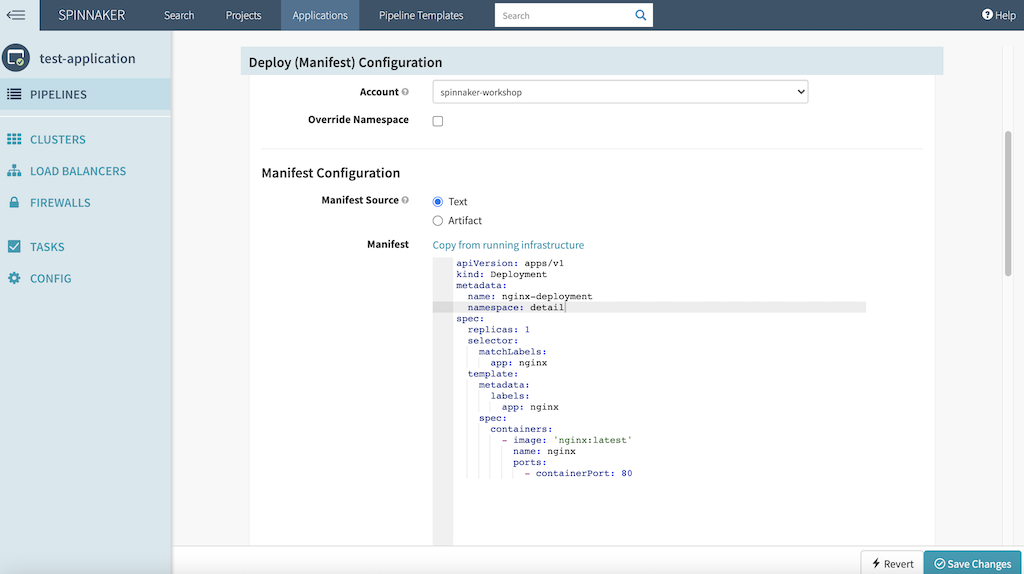Click the Manifest Source help icon
This screenshot has width=1024, height=574.
coord(406,200)
